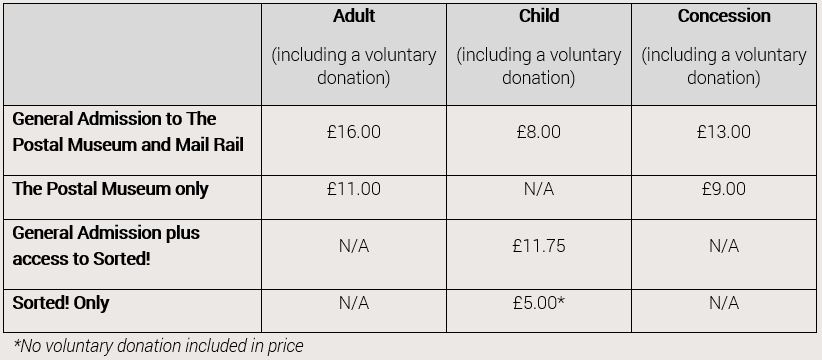The height and width of the screenshot is (360, 822).
Task: Click the £16.00 adult general admission price
Action: 354,132
